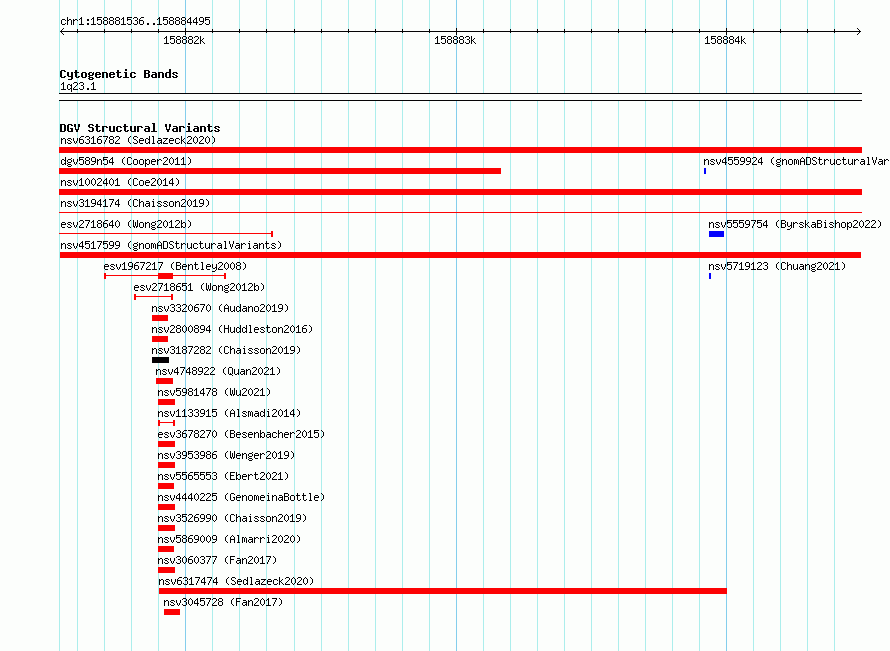This screenshot has width=890, height=651.
Task: Select the black nsv3187282 (Chaisson2019) bar
Action: 161,360
